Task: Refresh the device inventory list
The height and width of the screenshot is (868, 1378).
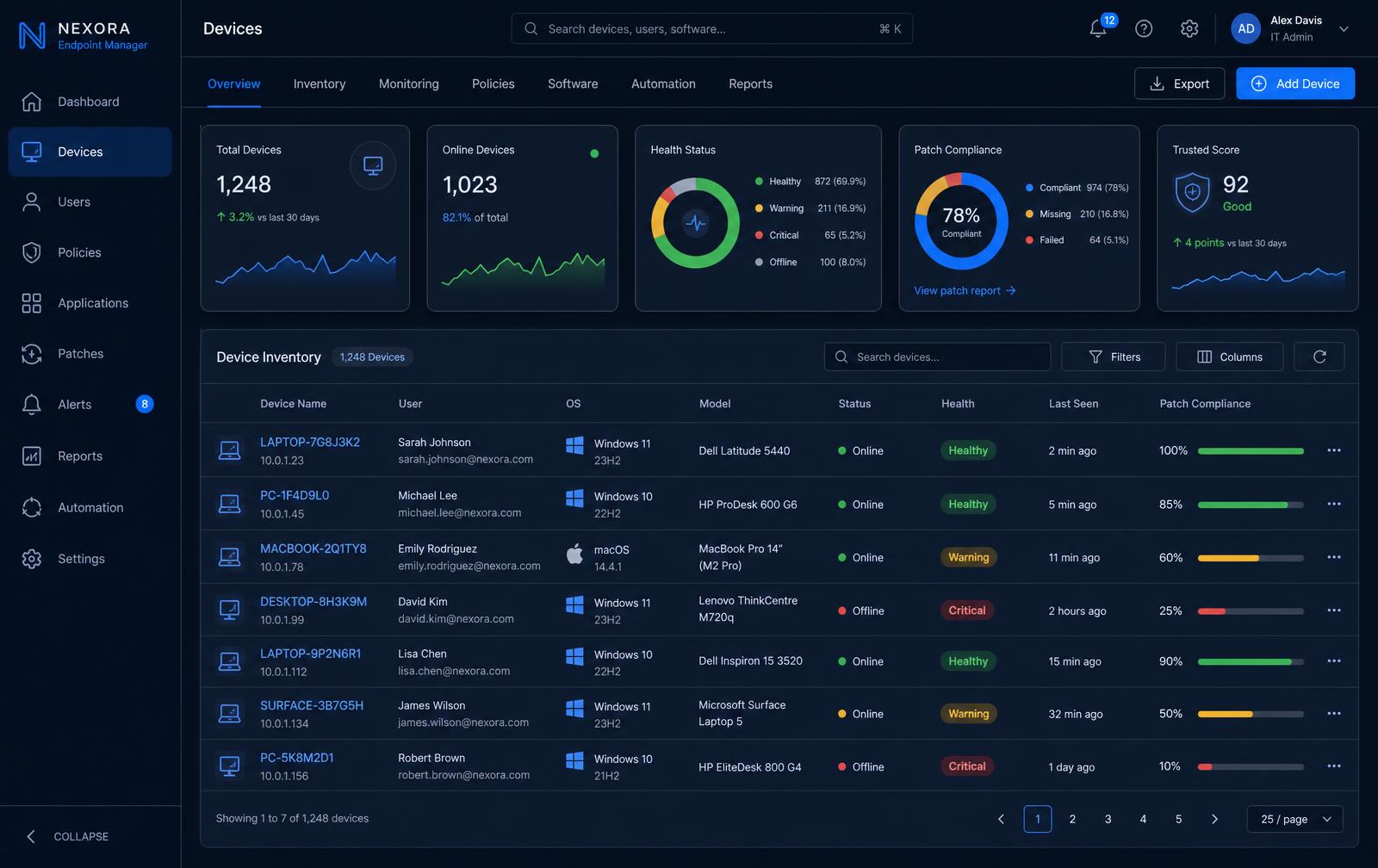Action: (1319, 356)
